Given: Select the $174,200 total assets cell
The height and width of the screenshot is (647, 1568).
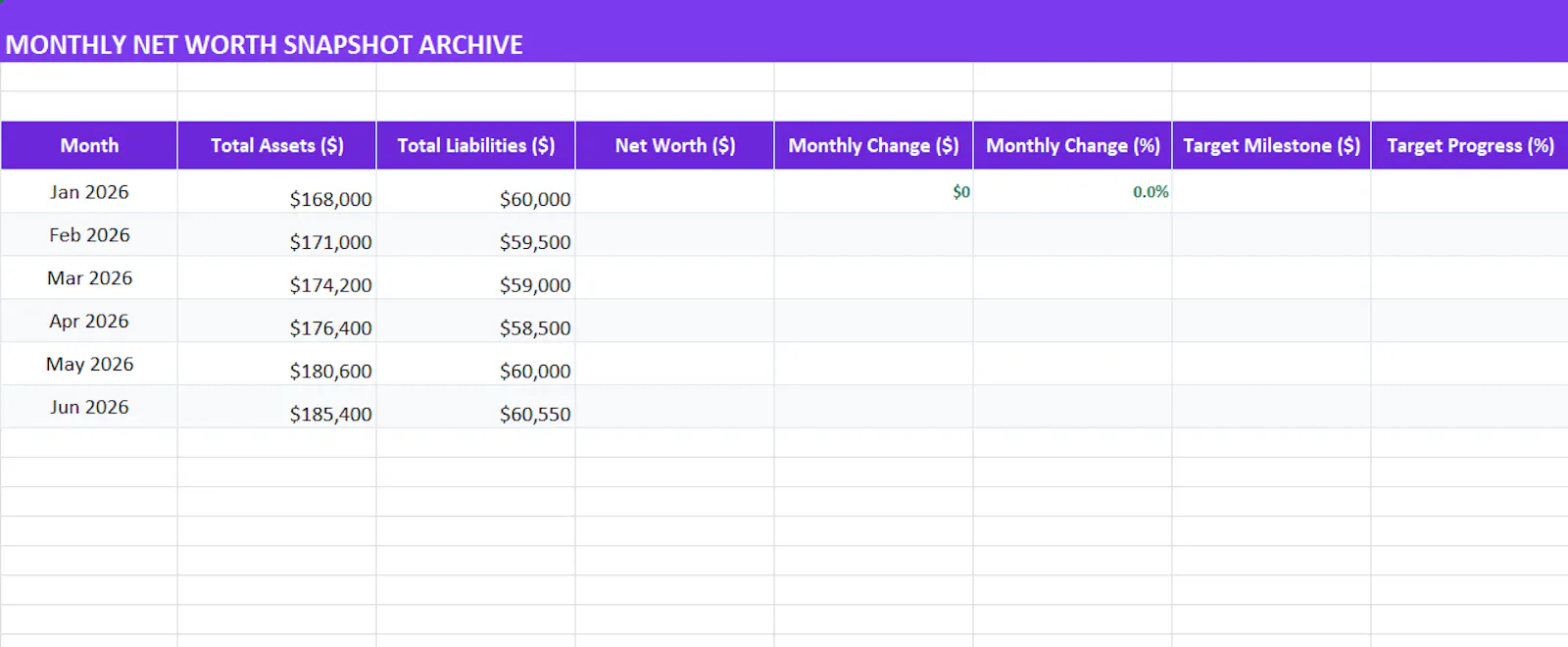Looking at the screenshot, I should pos(277,278).
